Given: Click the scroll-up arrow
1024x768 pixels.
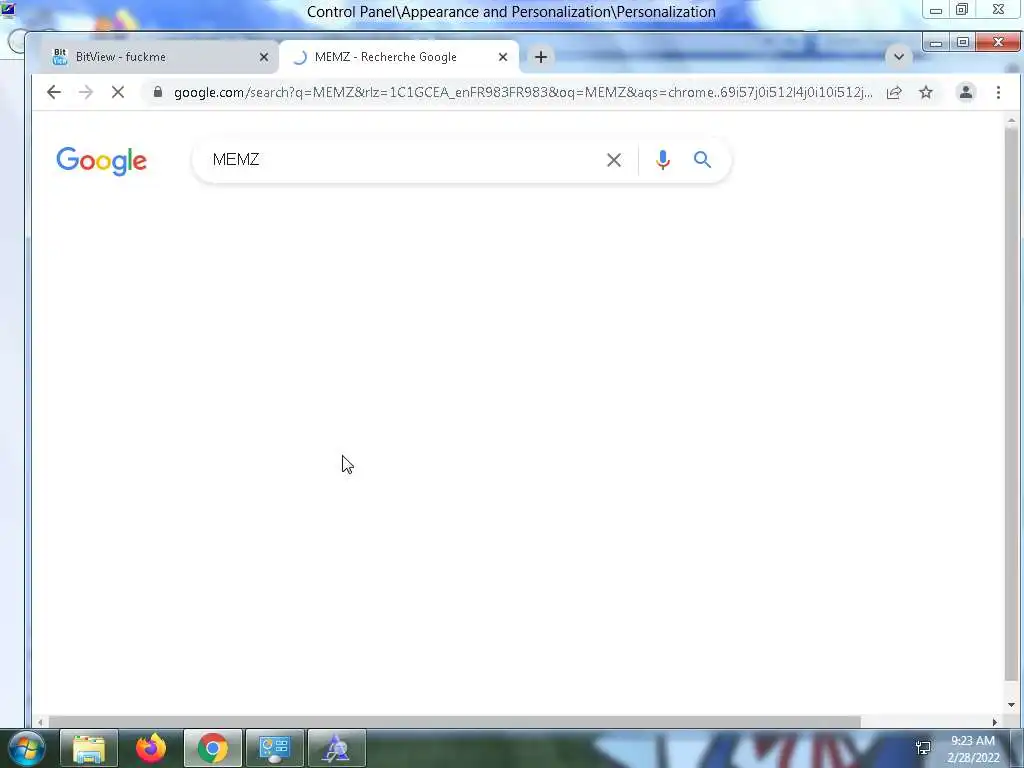Looking at the screenshot, I should click(1011, 121).
